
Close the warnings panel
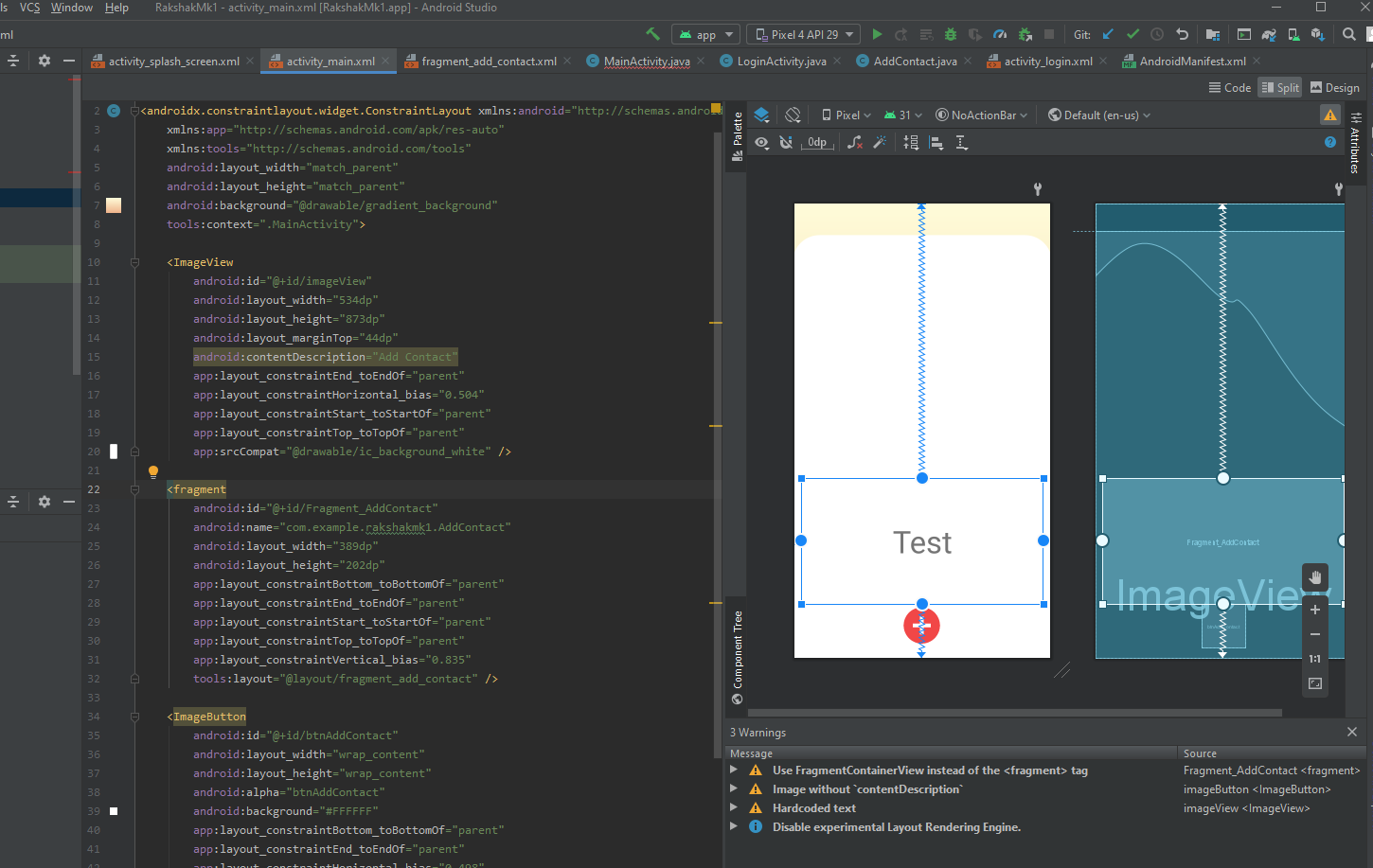[1352, 732]
